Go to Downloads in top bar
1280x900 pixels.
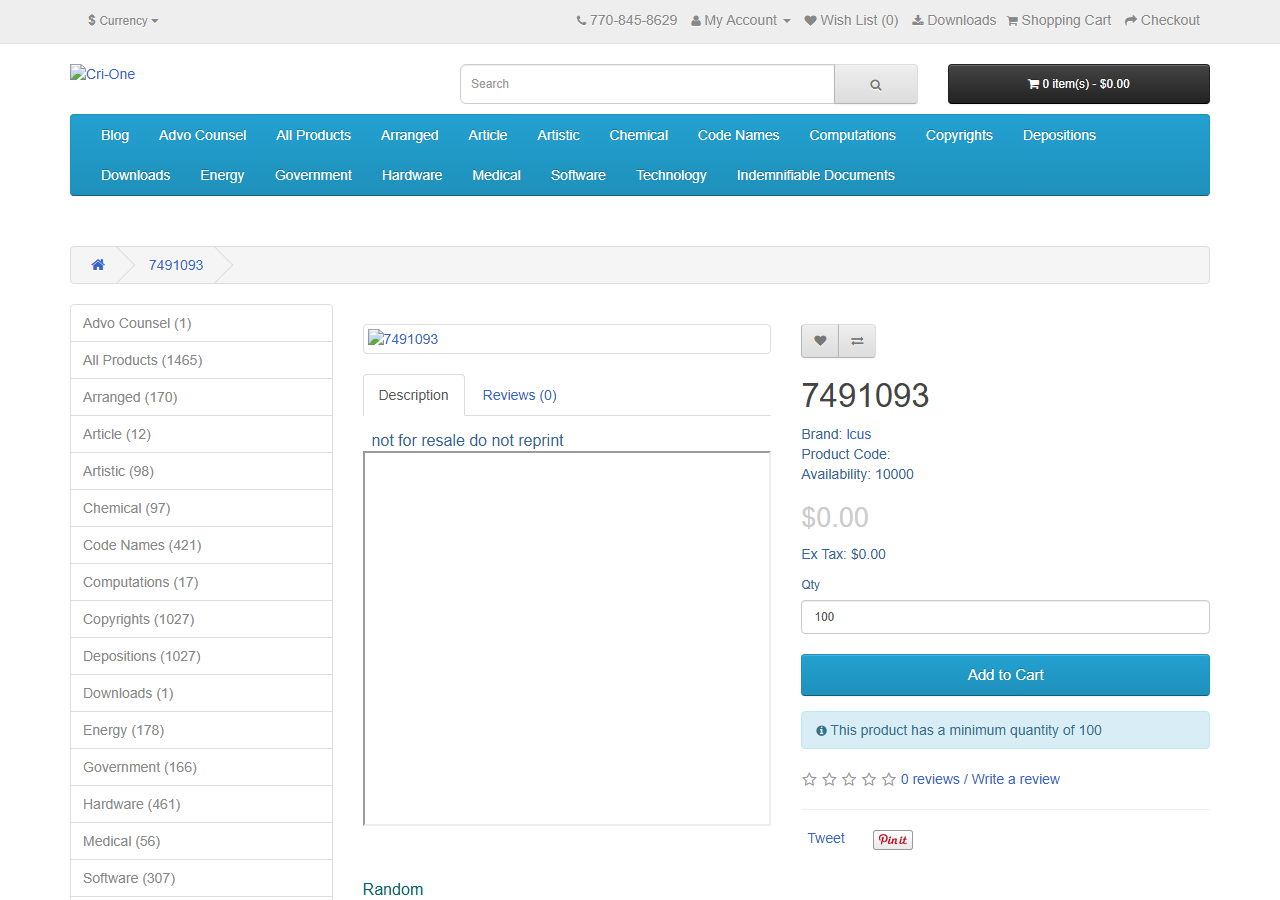[x=954, y=20]
